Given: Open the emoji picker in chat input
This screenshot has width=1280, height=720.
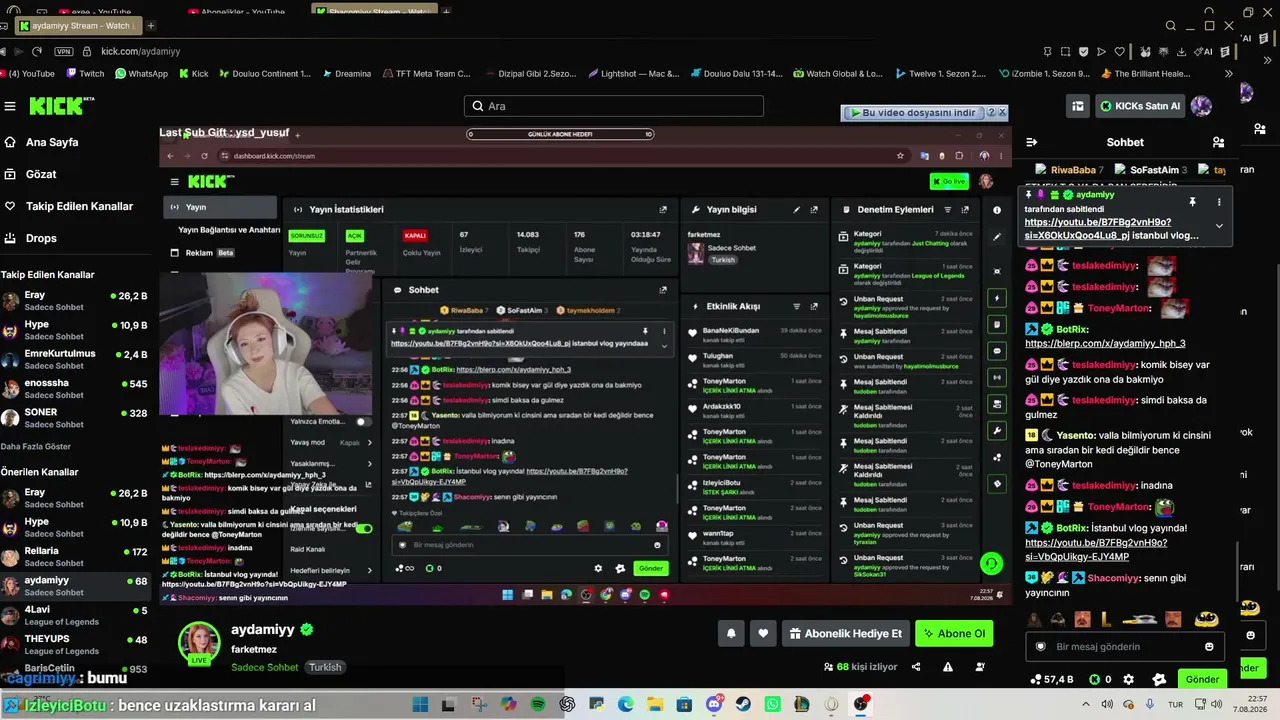Looking at the screenshot, I should (1209, 647).
